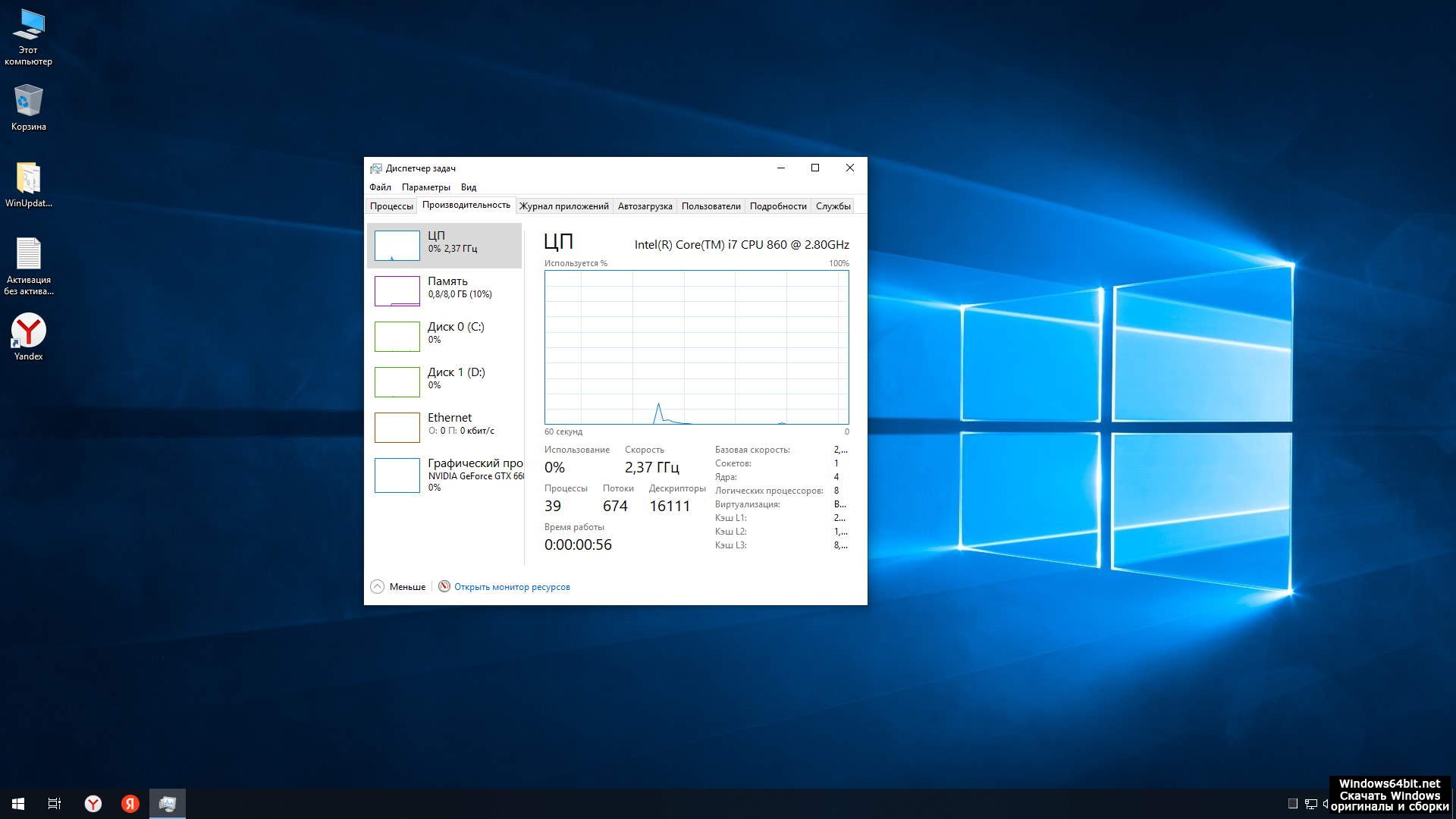Switch to the Автозагрузка tab
This screenshot has width=1456, height=819.
coord(645,206)
